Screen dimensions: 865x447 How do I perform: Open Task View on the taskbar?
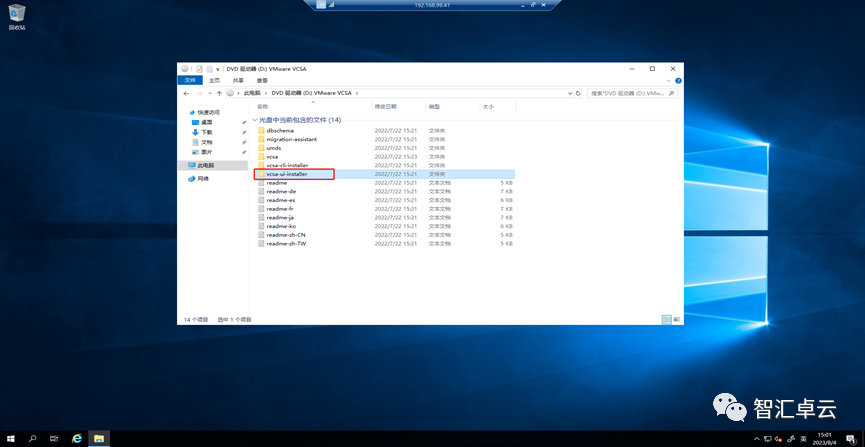pos(54,439)
